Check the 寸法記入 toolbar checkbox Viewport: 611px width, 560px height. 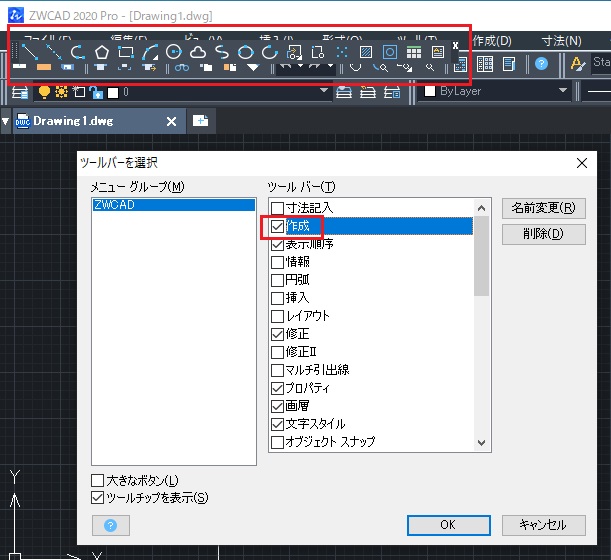(x=277, y=208)
